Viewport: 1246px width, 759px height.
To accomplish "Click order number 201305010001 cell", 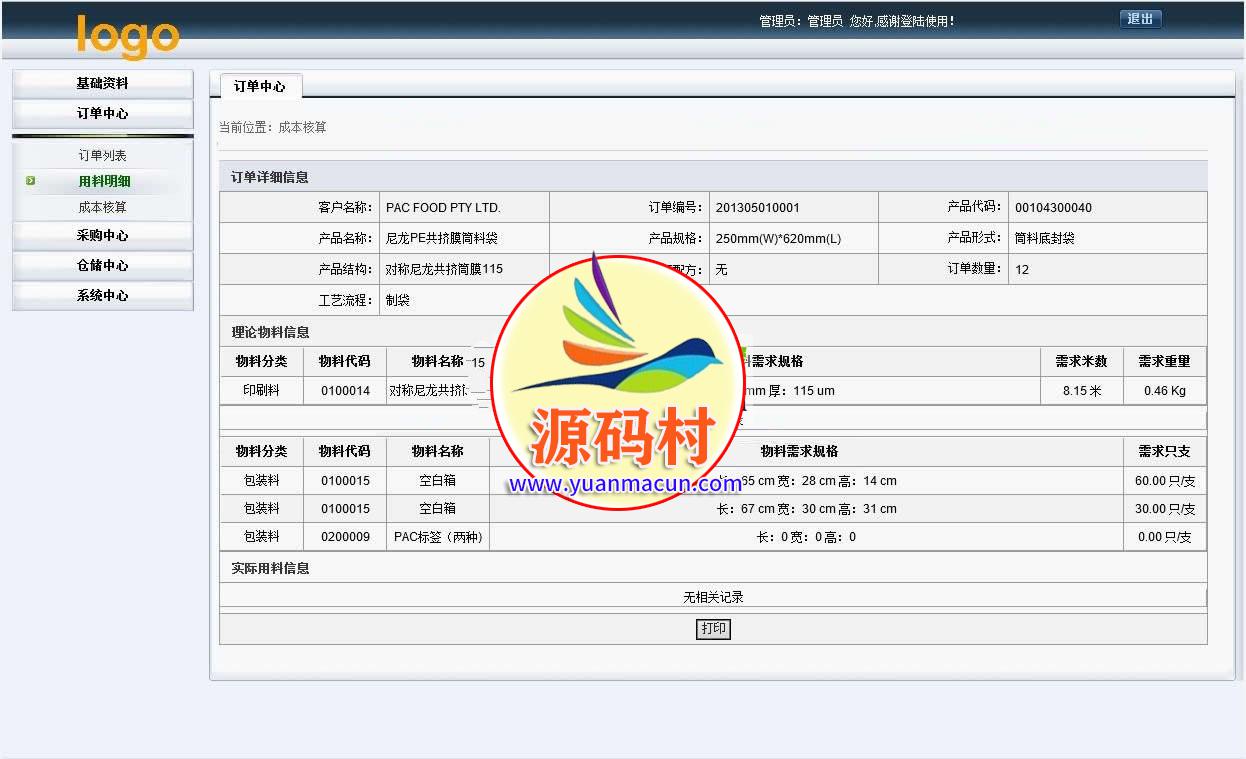I will [x=757, y=208].
